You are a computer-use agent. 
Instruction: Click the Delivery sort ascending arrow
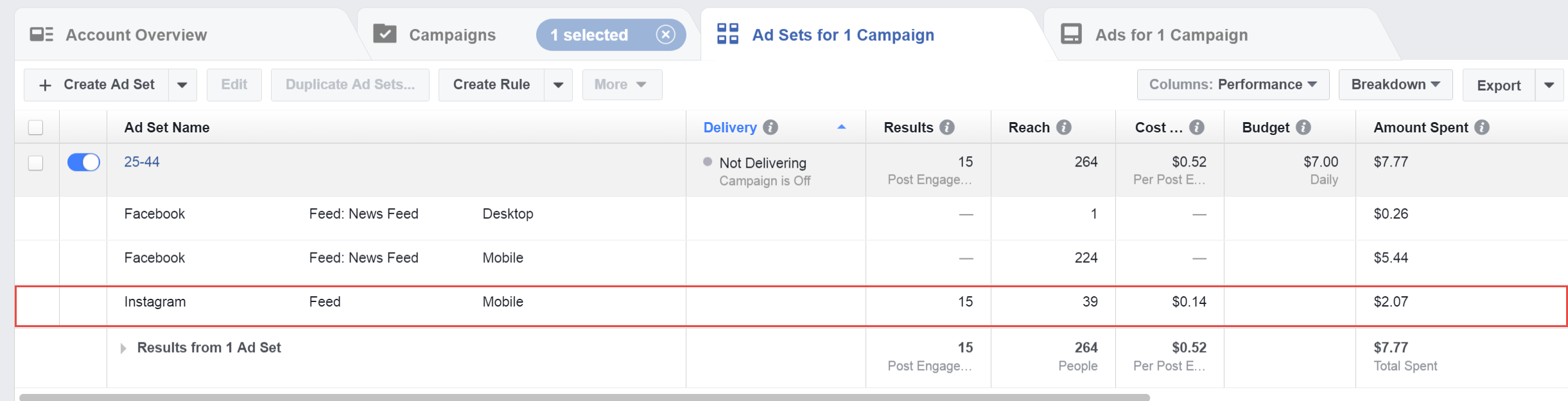pyautogui.click(x=842, y=127)
